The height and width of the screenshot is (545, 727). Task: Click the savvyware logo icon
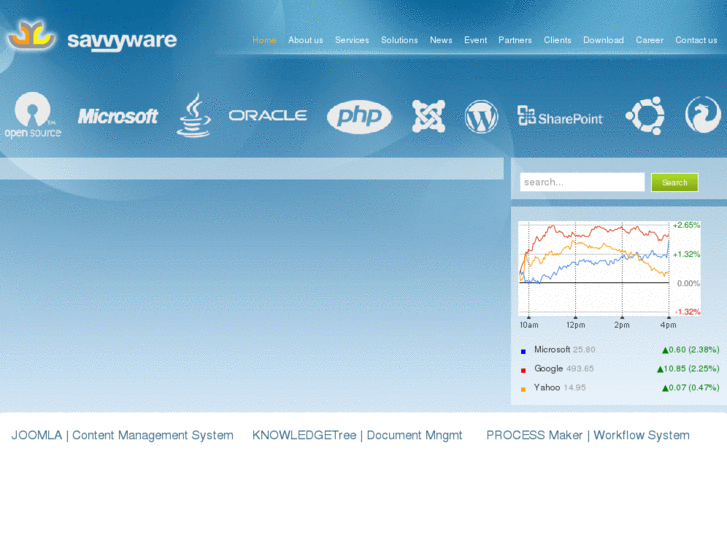point(31,35)
